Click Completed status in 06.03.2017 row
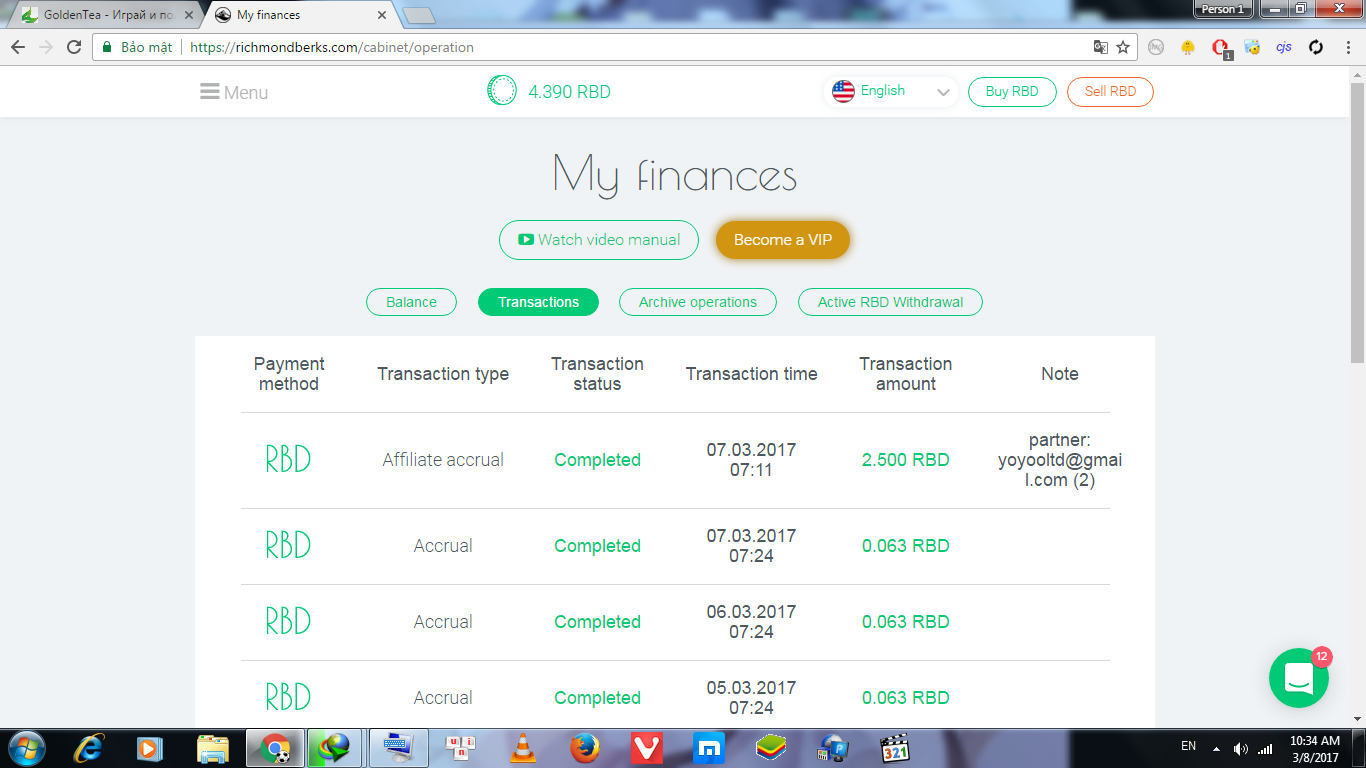Screen dimensions: 1366x768 597,622
